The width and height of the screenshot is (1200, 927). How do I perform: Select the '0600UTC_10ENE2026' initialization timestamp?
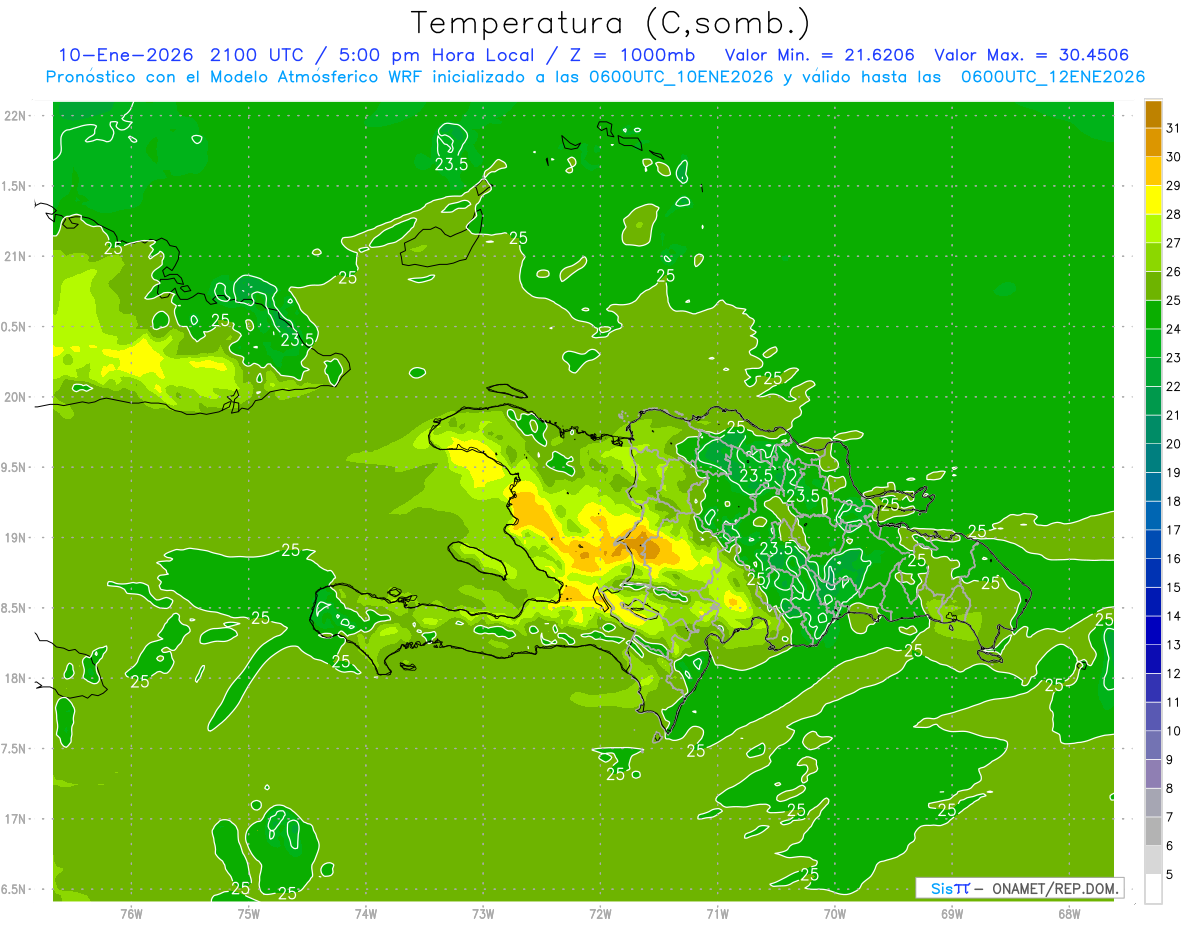[x=680, y=77]
